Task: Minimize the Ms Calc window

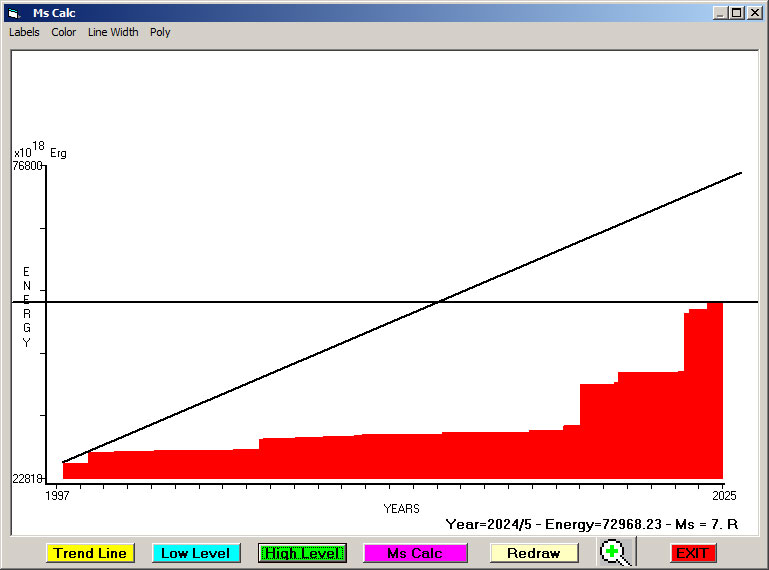Action: (720, 13)
